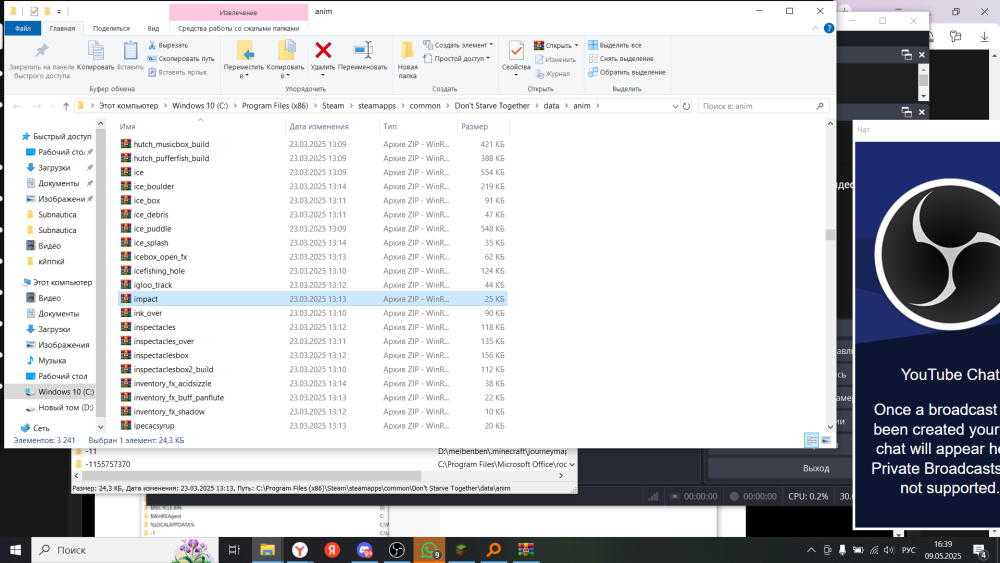The height and width of the screenshot is (563, 1000).
Task: Select Новый том (D:) drive
Action: 66,407
